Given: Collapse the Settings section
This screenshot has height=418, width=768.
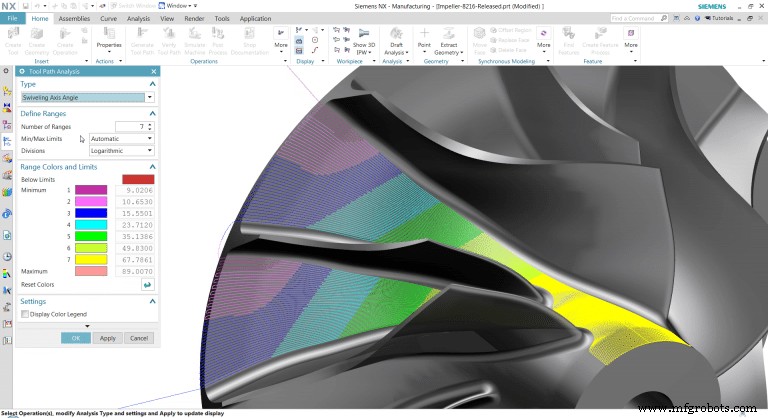Looking at the screenshot, I should pyautogui.click(x=152, y=301).
